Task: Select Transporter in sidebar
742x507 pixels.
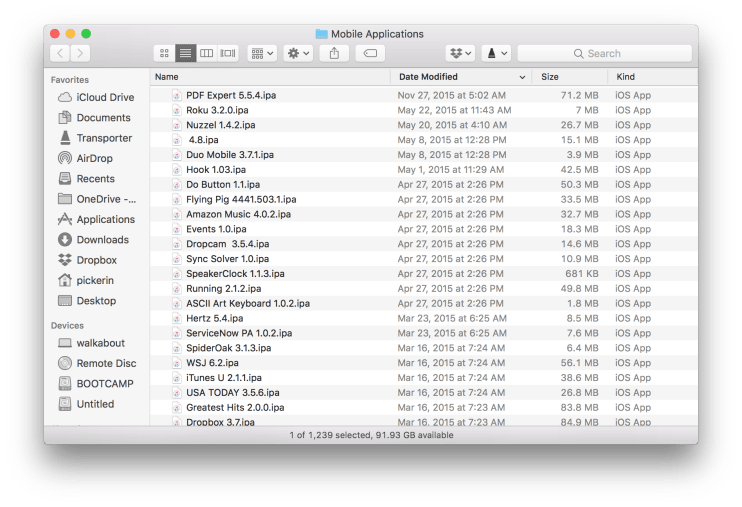Action: click(x=95, y=138)
